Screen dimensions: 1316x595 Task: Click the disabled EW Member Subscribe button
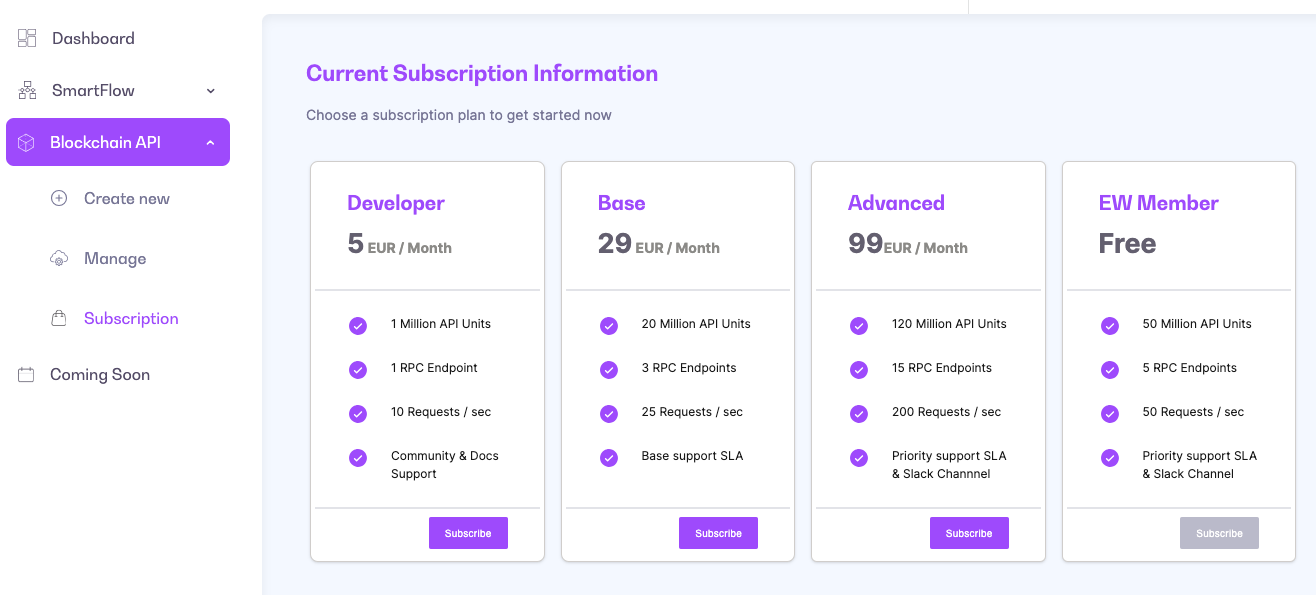pyautogui.click(x=1219, y=533)
